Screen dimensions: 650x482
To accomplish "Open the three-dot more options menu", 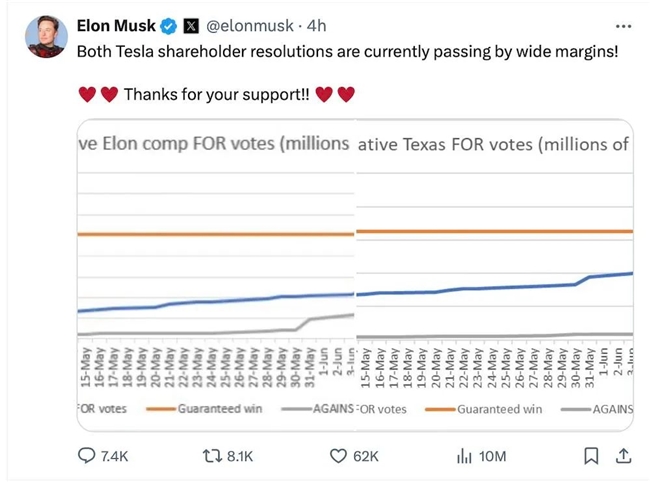I will tap(624, 25).
